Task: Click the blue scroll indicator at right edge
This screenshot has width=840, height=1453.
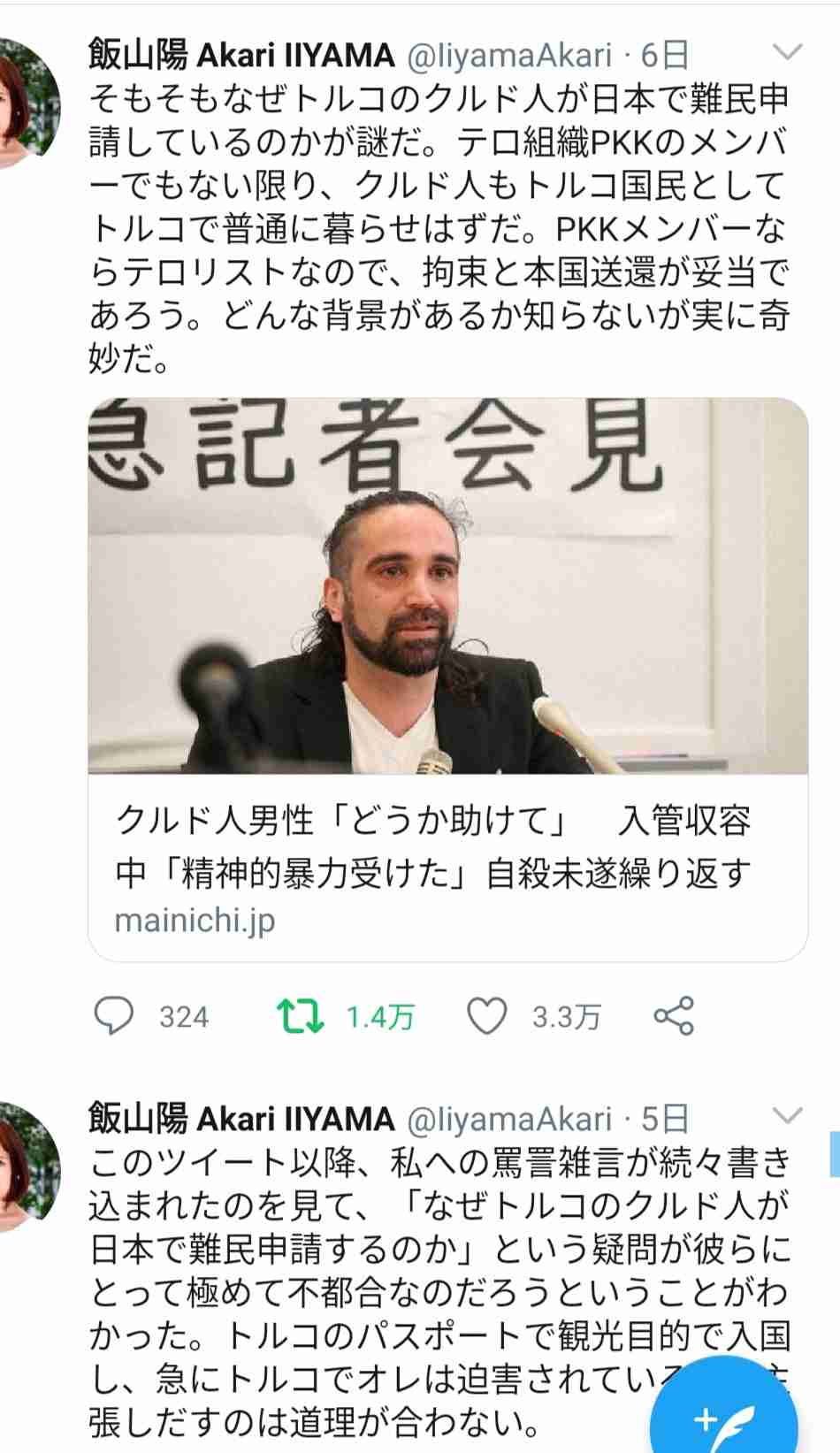Action: (x=835, y=1153)
